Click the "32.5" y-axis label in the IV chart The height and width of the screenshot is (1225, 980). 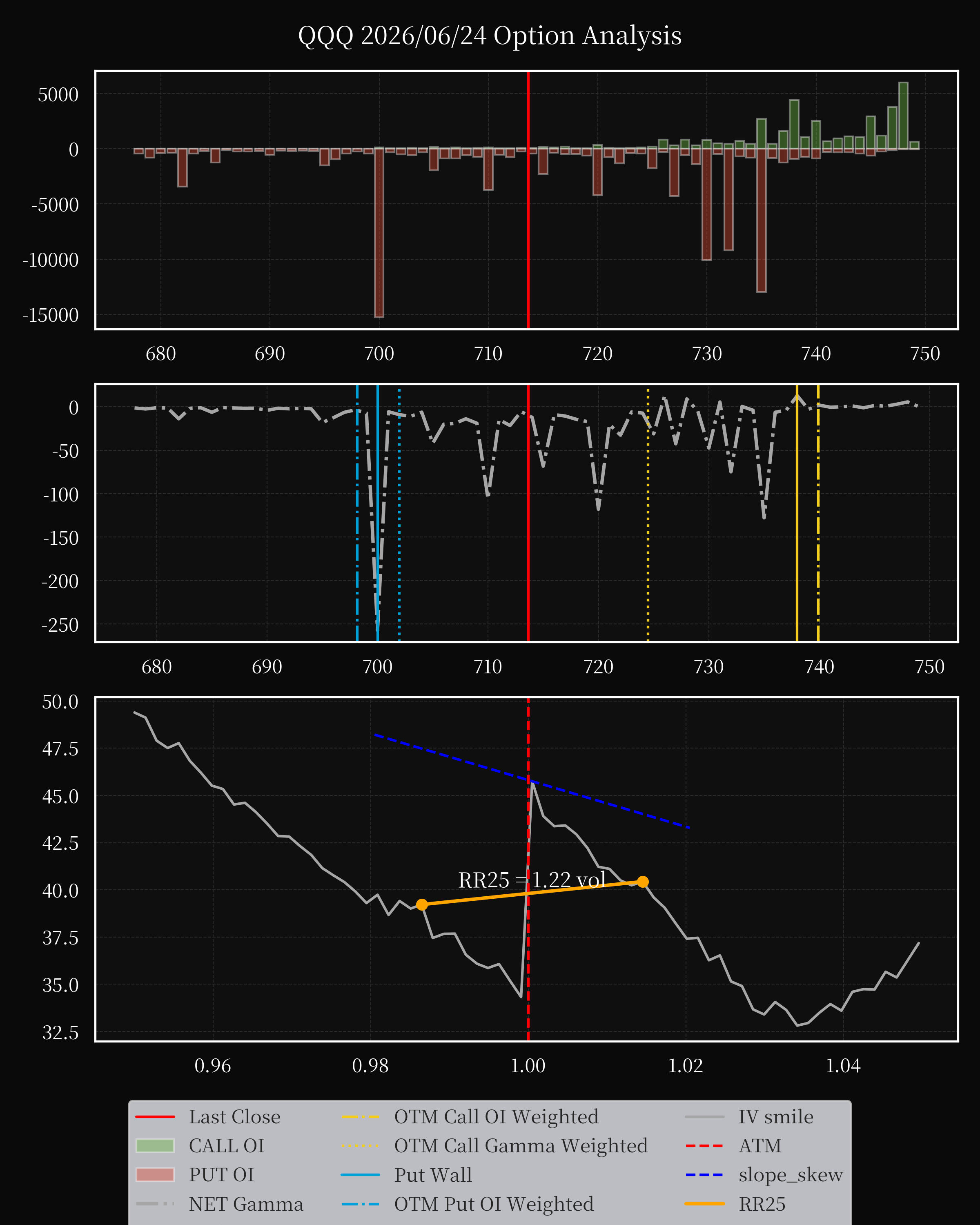click(60, 1032)
